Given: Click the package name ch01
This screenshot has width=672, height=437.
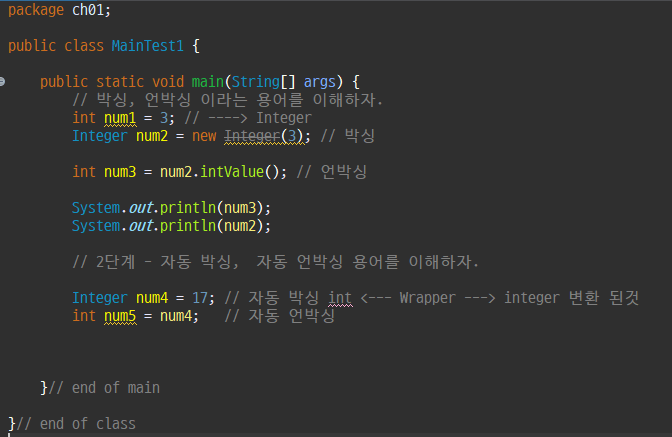Looking at the screenshot, I should point(88,10).
